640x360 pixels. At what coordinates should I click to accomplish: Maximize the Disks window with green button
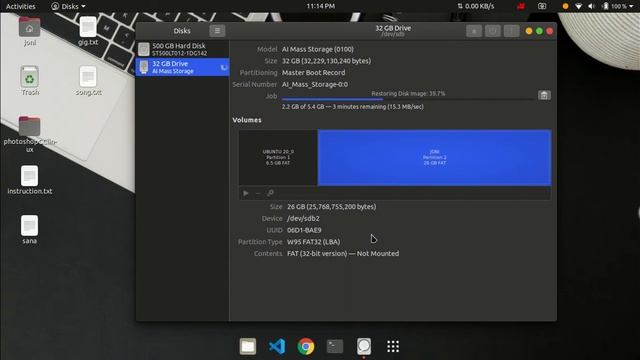(x=539, y=31)
